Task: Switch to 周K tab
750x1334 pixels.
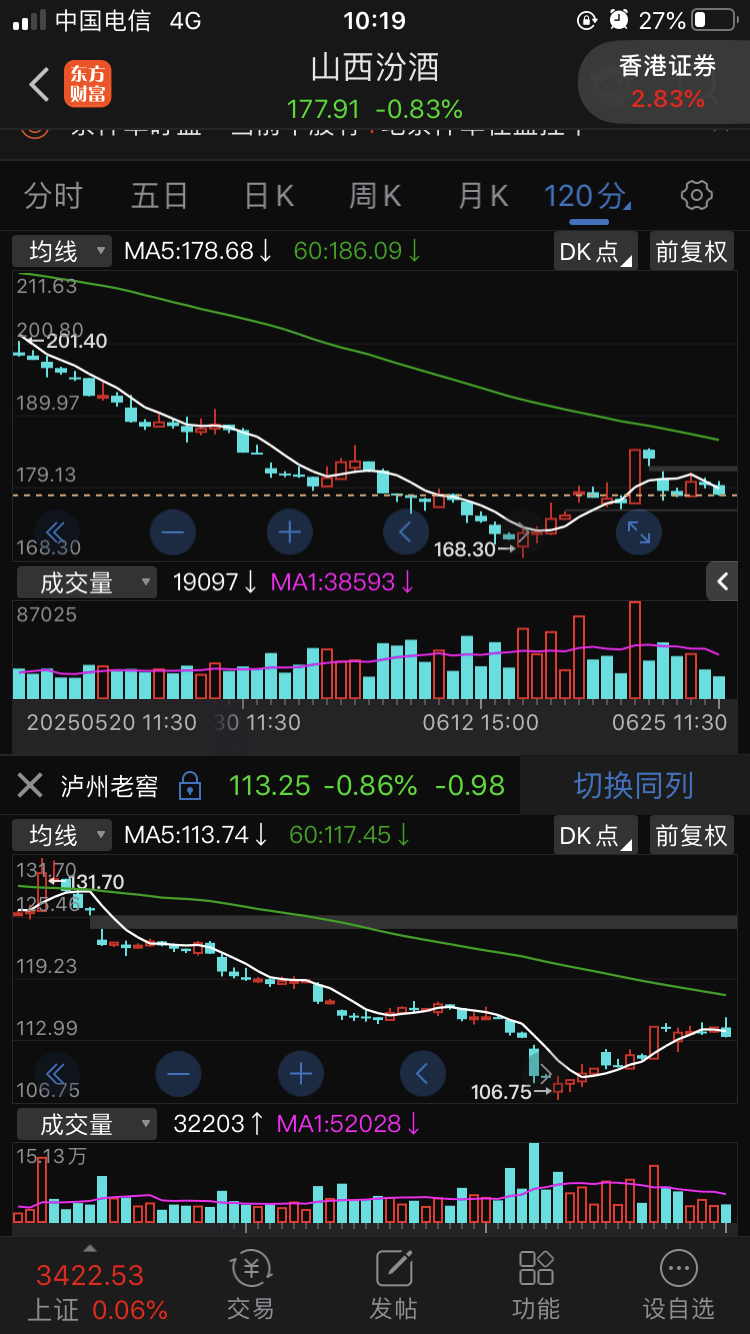Action: [375, 196]
